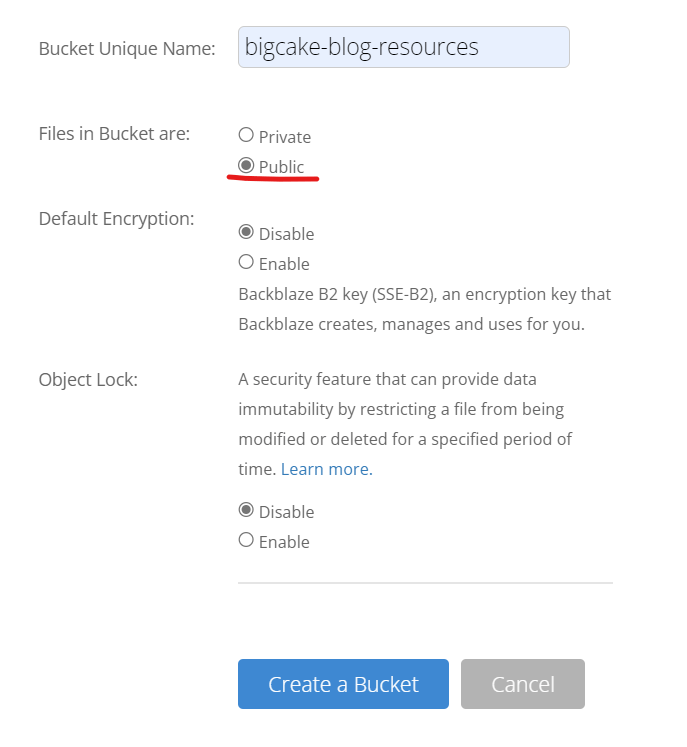Click the Bucket Unique Name input field
This screenshot has height=747, width=687.
click(x=520, y=47)
